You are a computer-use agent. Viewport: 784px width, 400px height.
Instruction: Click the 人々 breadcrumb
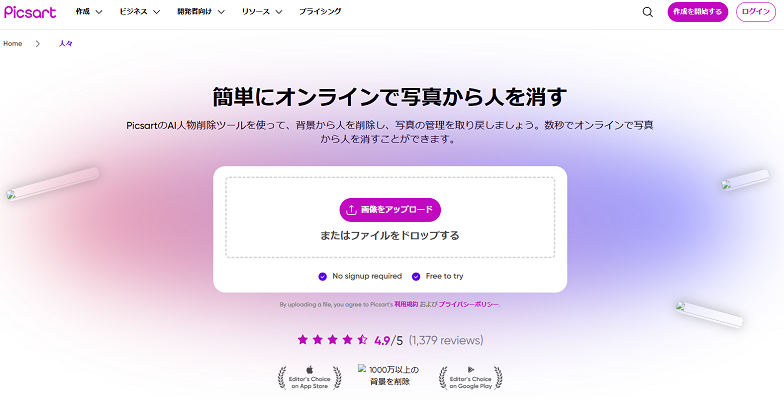[x=66, y=44]
